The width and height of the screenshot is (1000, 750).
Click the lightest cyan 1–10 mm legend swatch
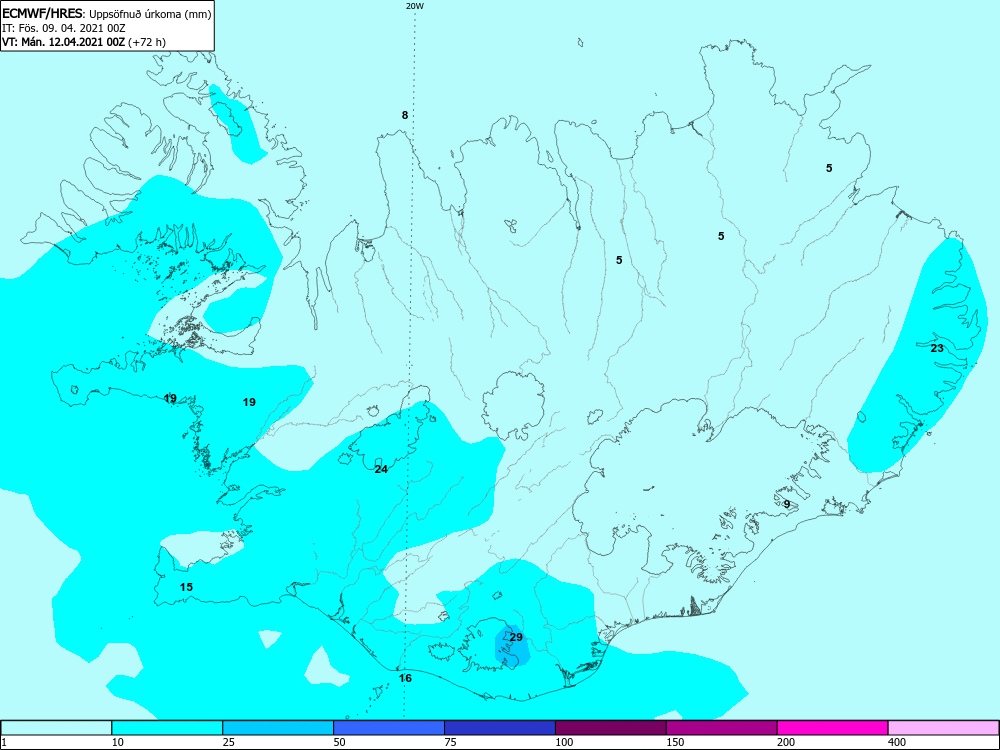[56, 728]
